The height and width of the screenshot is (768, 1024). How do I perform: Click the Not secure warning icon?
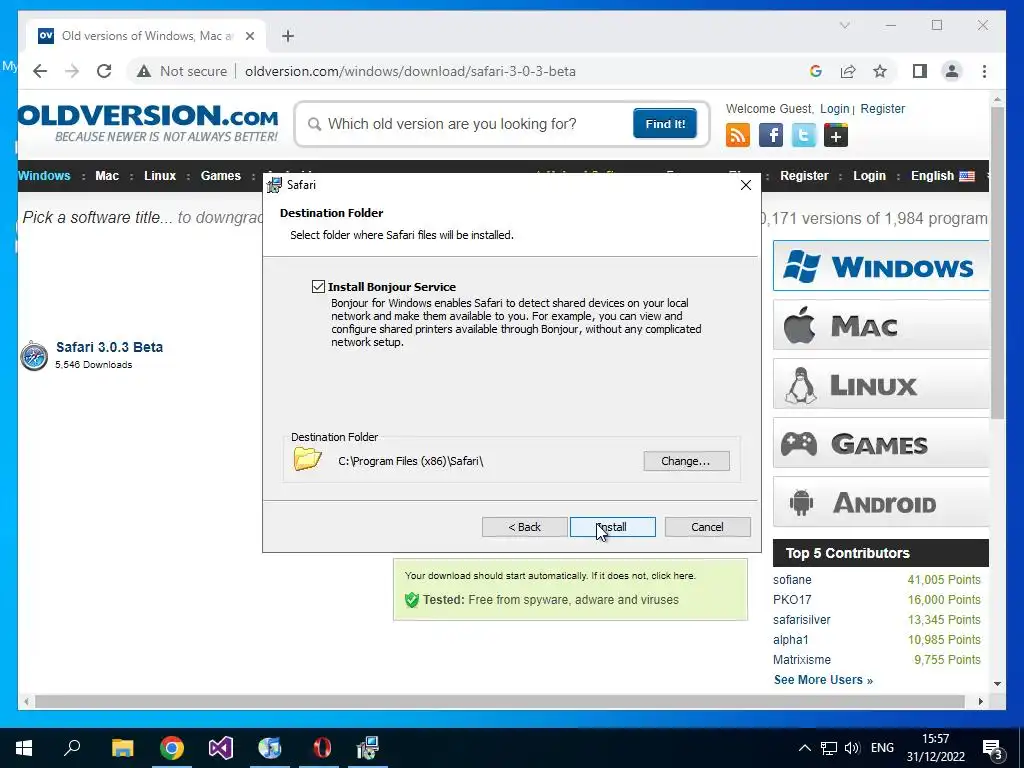[x=144, y=71]
